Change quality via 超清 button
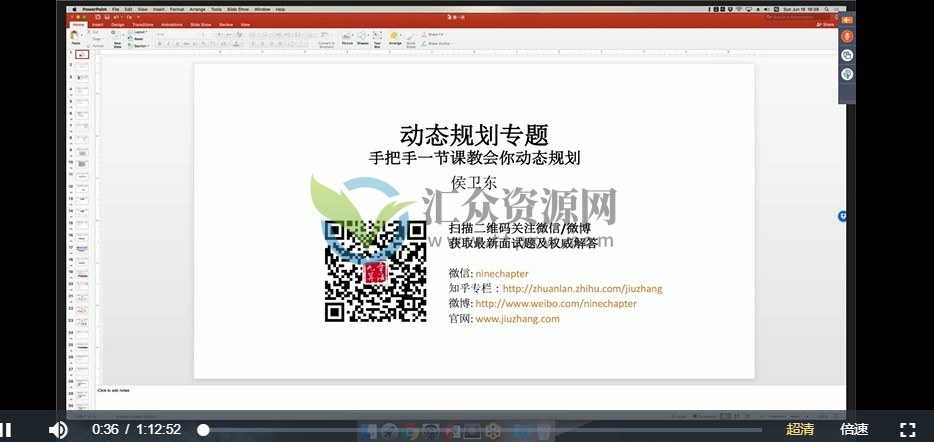Screen dimensions: 934x442 point(799,429)
